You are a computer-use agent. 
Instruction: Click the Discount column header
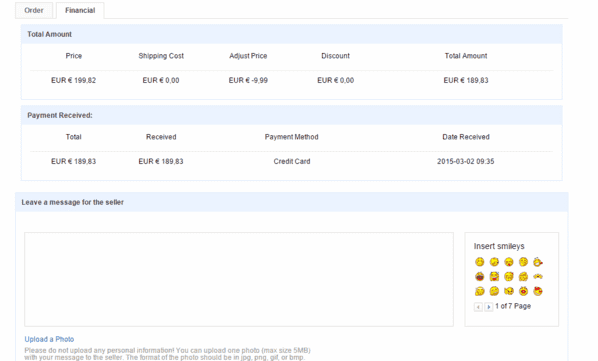click(x=336, y=56)
